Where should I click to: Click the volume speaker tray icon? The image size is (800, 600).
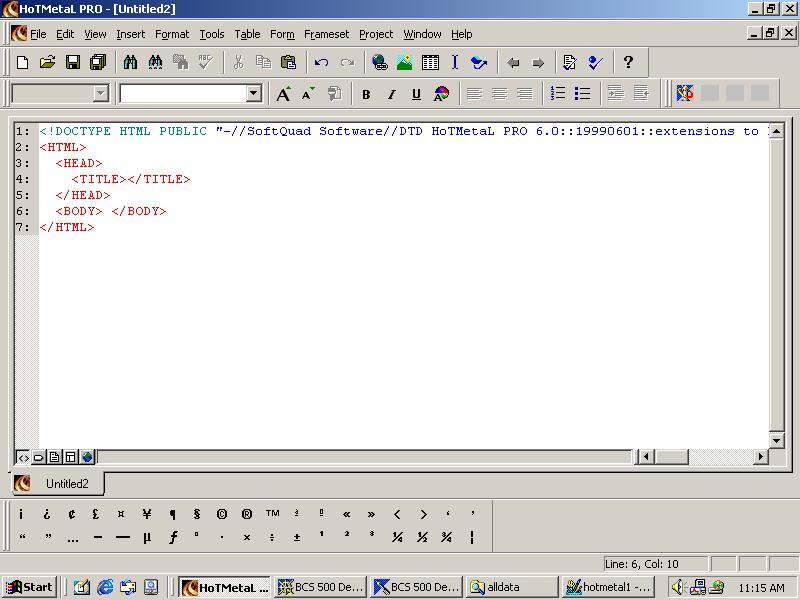coord(677,587)
